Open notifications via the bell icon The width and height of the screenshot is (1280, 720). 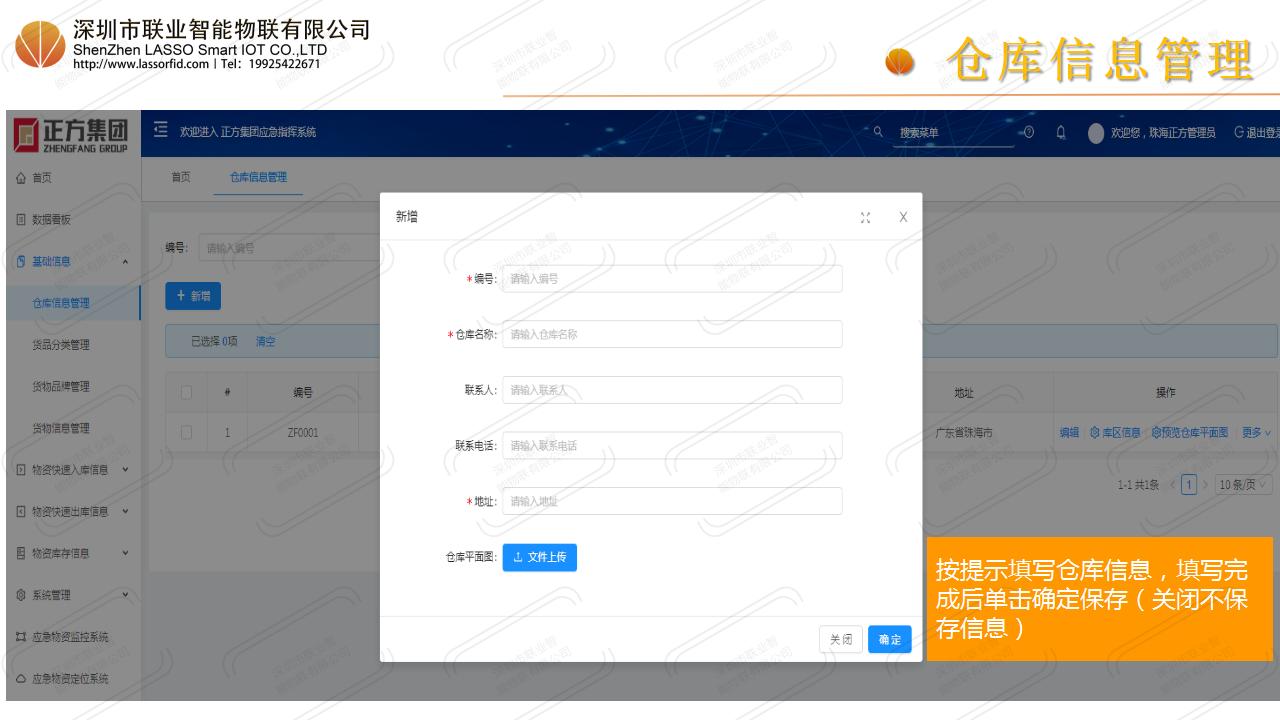[x=1060, y=133]
